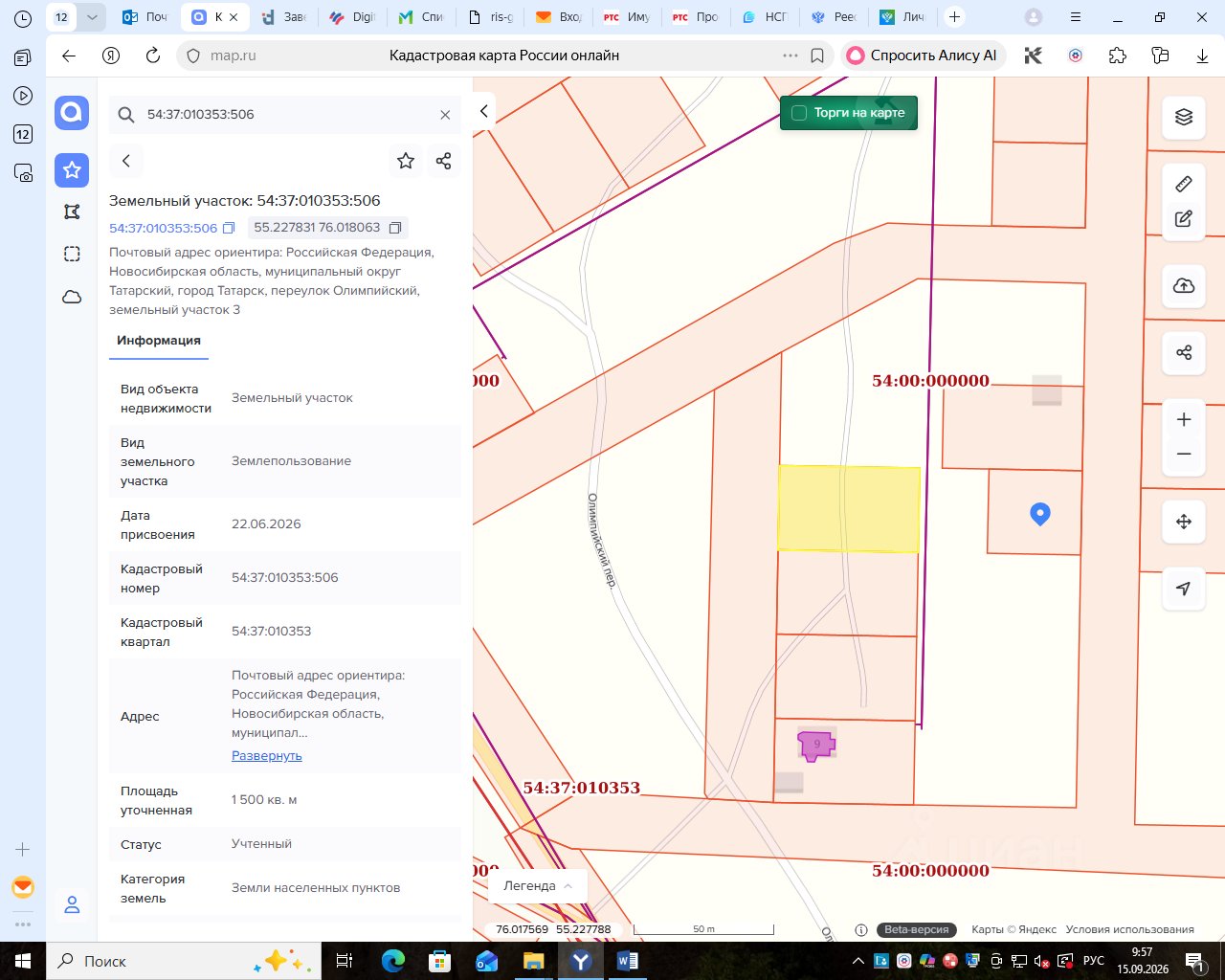
Task: Click Спросить Алису AI button
Action: pyautogui.click(x=923, y=56)
